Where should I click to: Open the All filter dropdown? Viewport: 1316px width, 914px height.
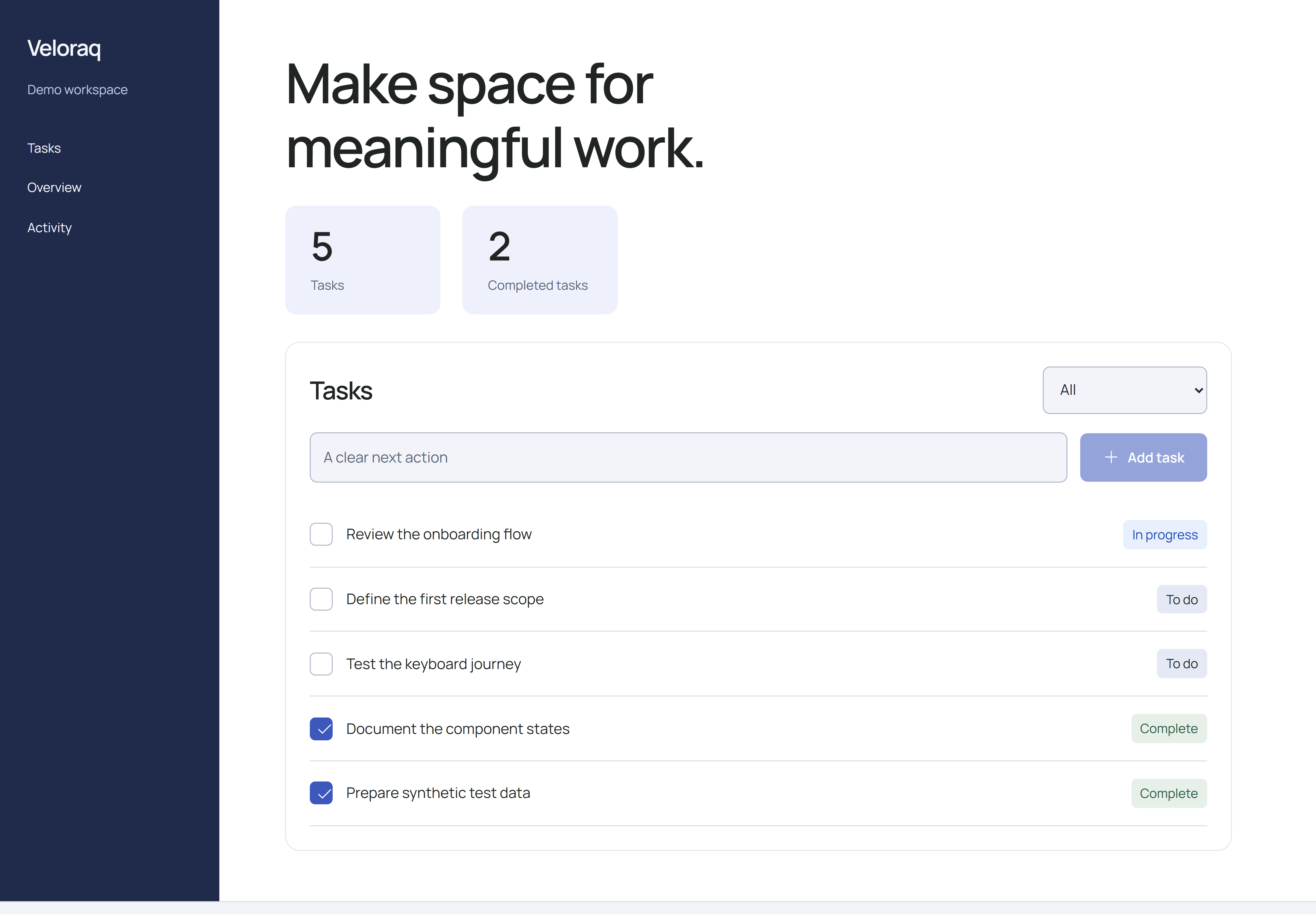tap(1124, 390)
